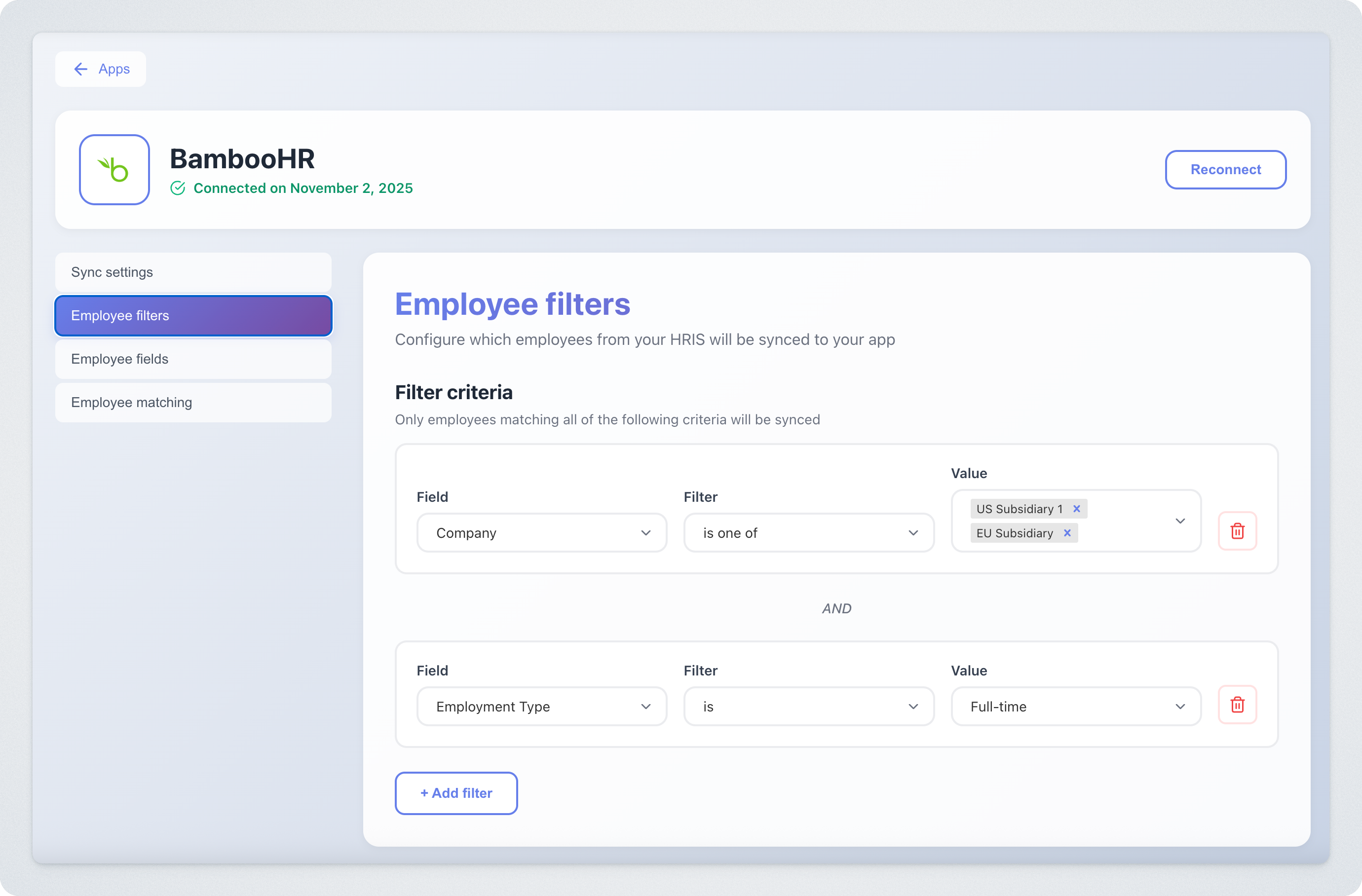The image size is (1362, 896).
Task: Open the Employee matching tab
Action: [193, 403]
